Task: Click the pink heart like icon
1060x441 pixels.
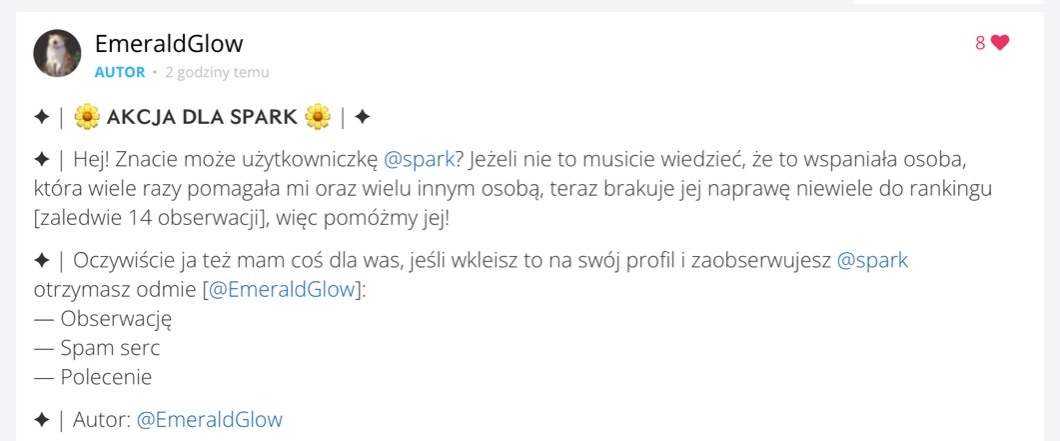Action: (x=1000, y=43)
